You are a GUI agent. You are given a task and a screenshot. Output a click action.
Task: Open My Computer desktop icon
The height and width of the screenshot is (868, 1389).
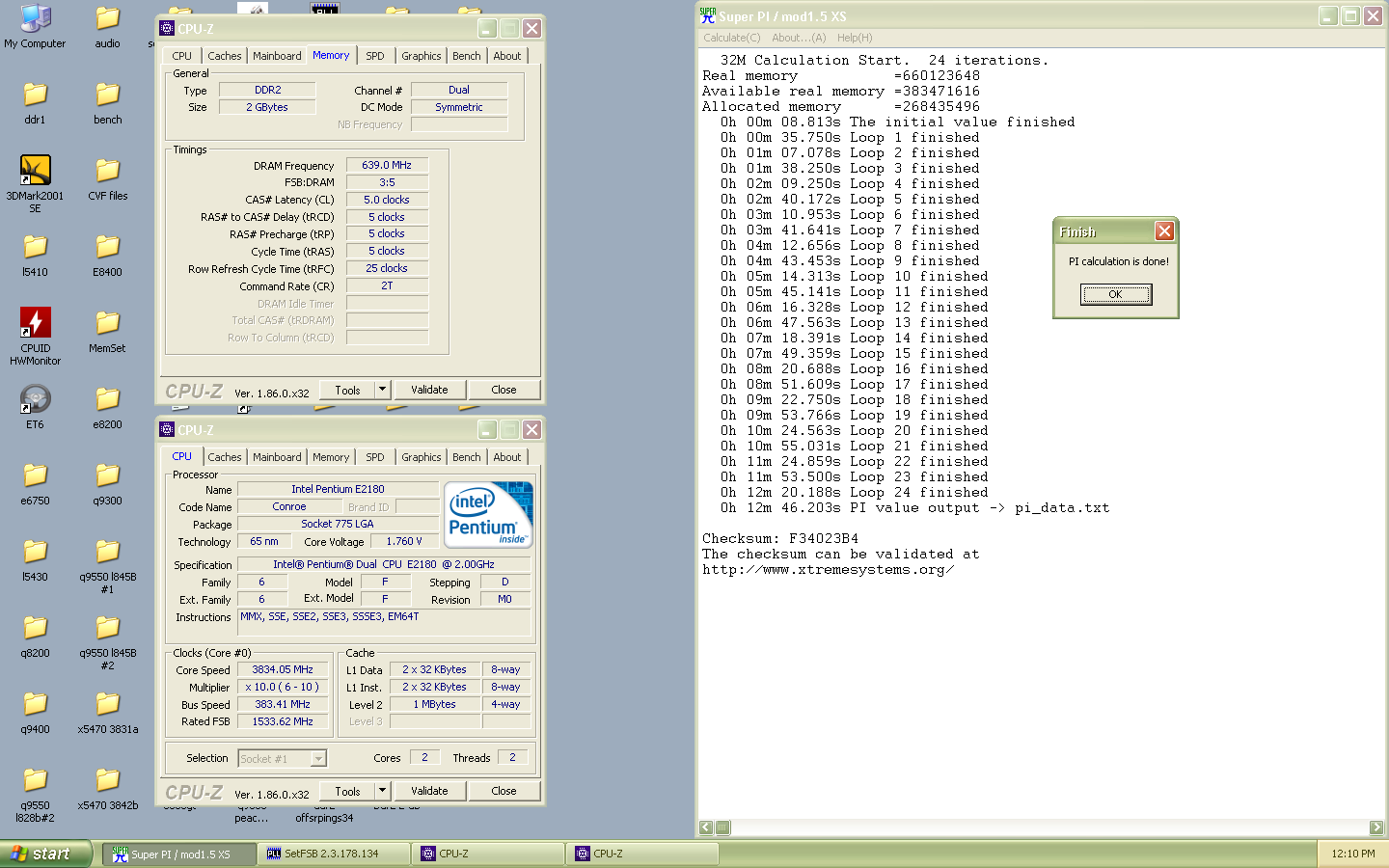pyautogui.click(x=36, y=19)
